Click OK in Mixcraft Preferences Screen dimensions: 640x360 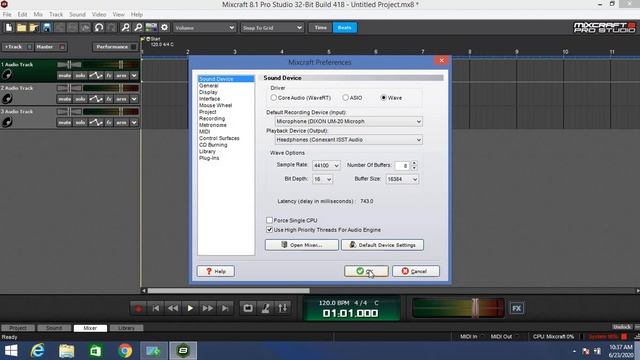coord(366,271)
